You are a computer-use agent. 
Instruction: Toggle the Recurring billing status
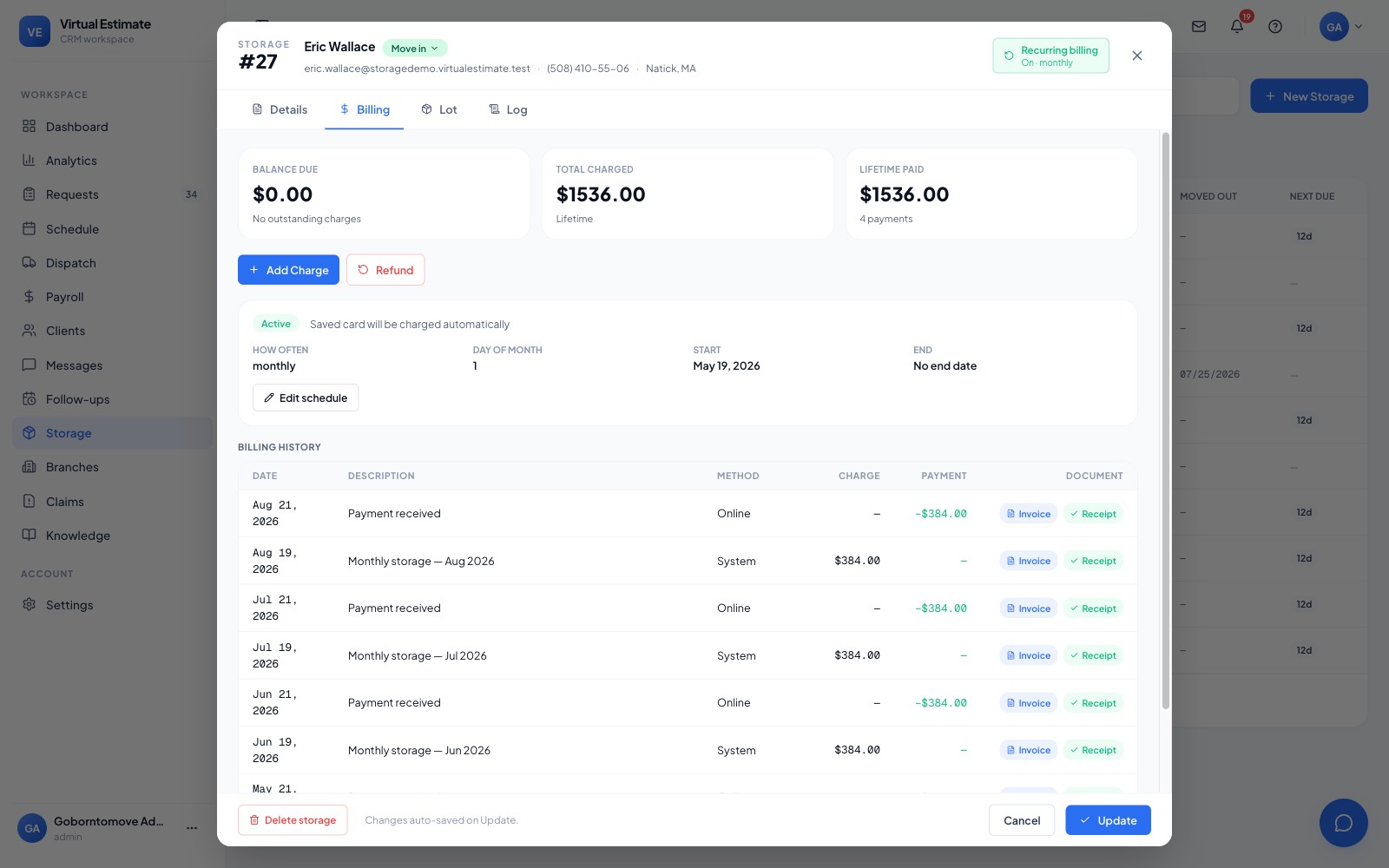(x=1050, y=56)
